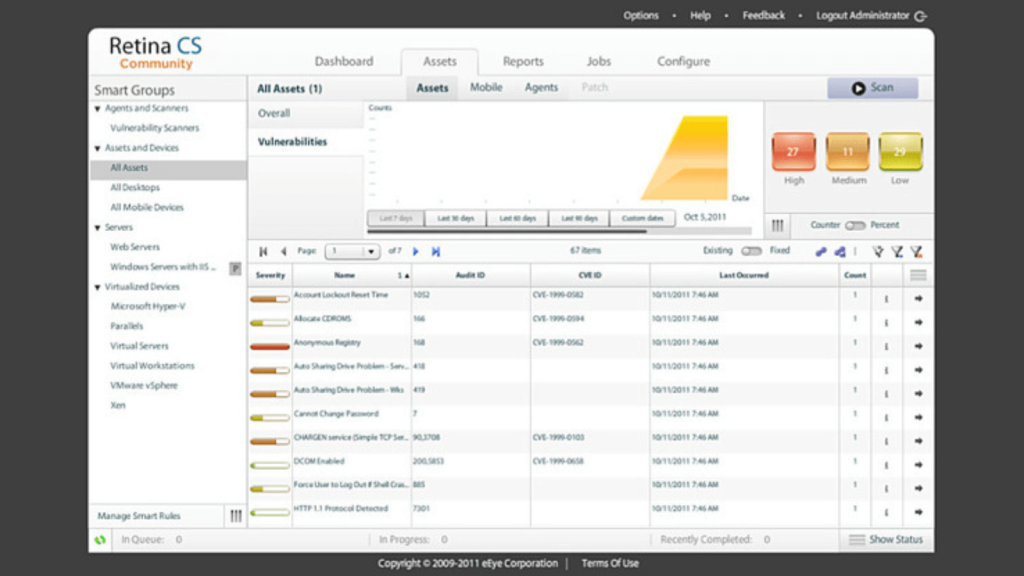
Task: Click Manage Smart Rules
Action: (138, 516)
